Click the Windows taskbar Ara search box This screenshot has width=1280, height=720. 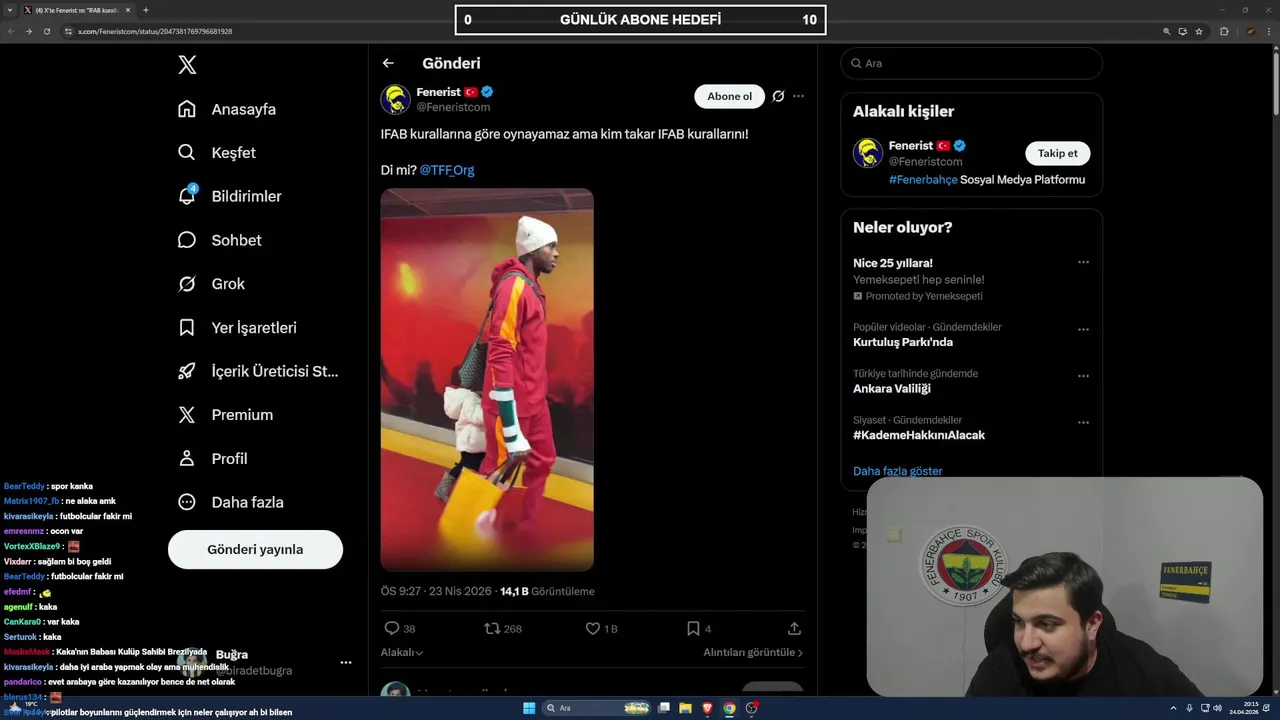597,708
